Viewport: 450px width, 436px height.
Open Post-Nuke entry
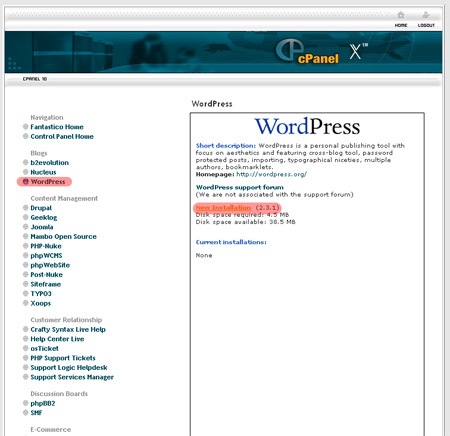tap(47, 275)
